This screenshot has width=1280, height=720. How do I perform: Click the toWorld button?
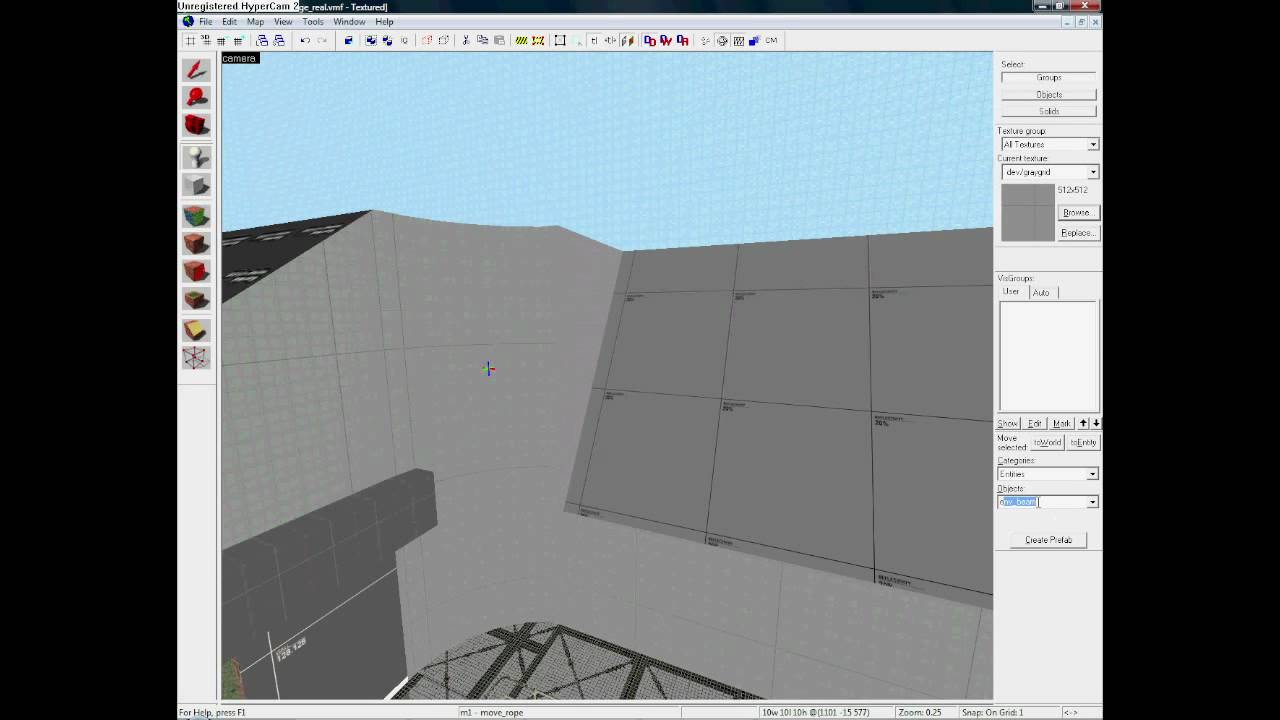[x=1047, y=442]
